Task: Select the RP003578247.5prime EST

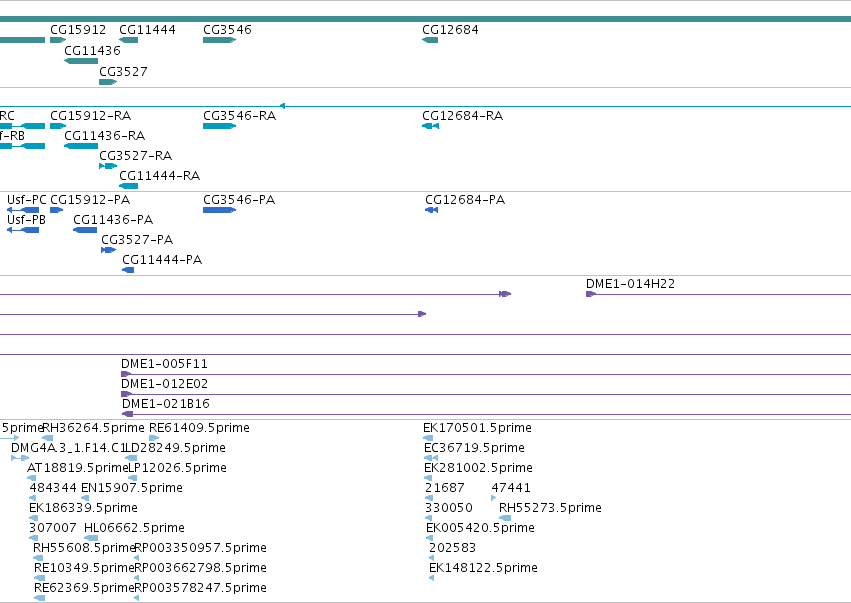Action: (136, 598)
